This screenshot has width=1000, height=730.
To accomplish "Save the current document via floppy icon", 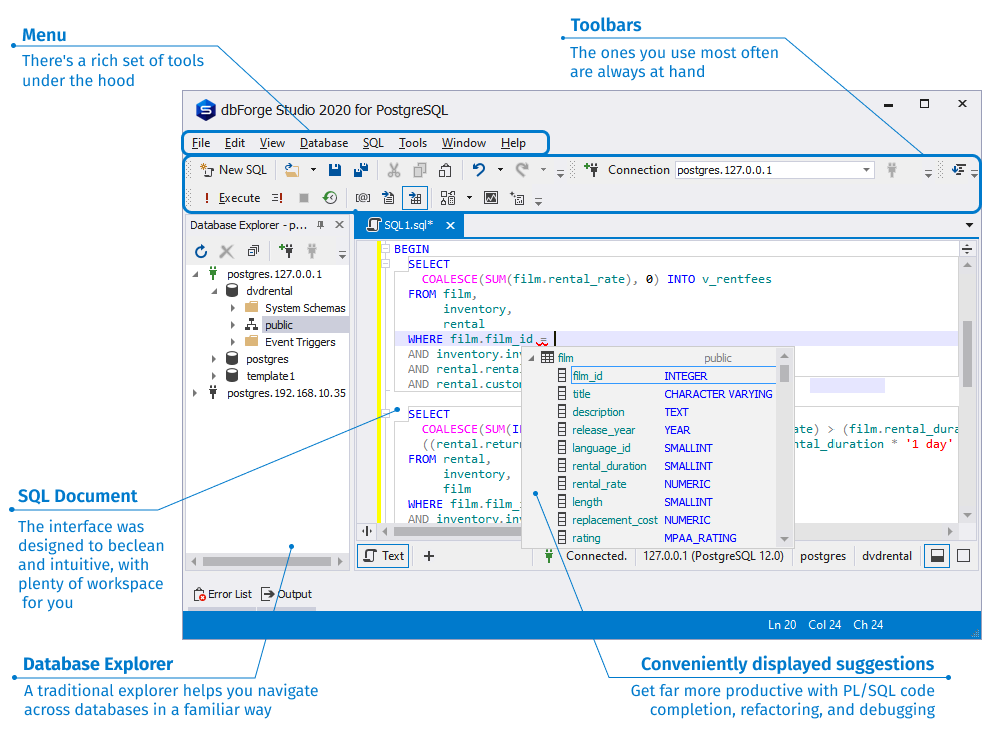I will tap(335, 170).
